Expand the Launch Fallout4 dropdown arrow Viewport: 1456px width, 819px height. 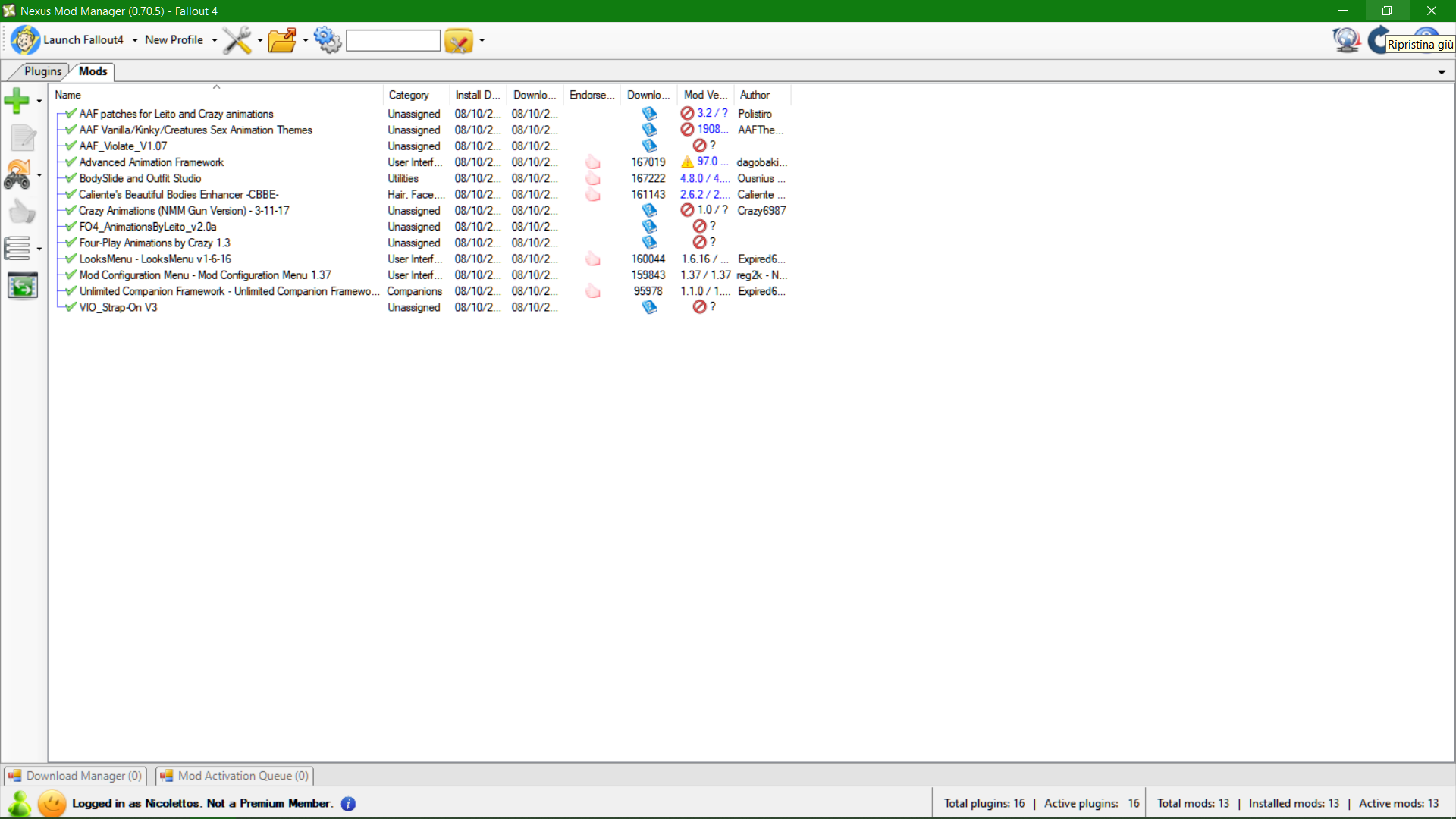pyautogui.click(x=135, y=40)
